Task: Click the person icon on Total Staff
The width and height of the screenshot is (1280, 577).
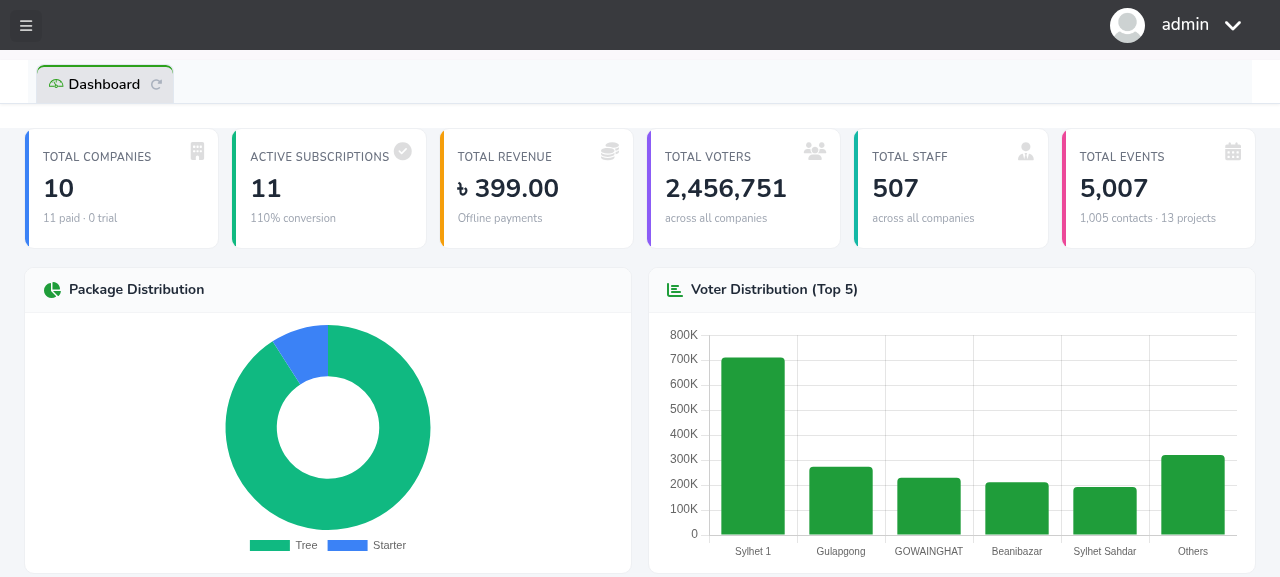Action: pos(1026,151)
